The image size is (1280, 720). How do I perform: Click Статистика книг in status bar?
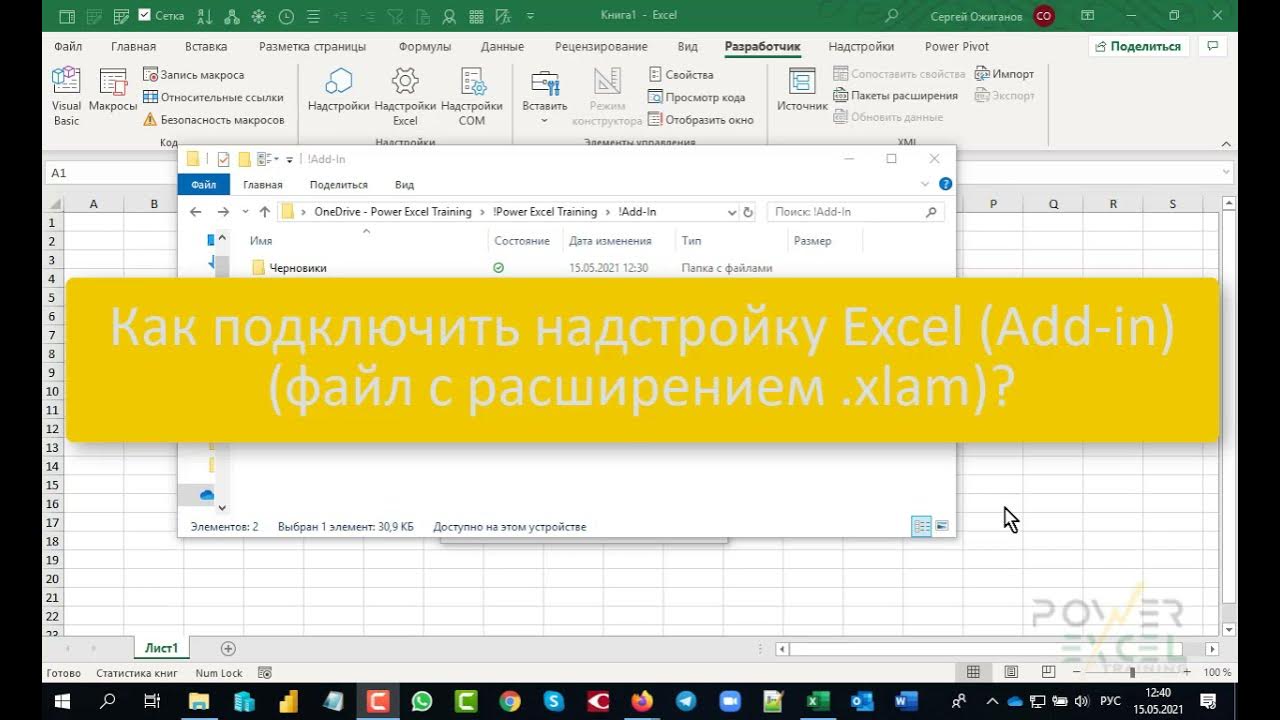[137, 673]
